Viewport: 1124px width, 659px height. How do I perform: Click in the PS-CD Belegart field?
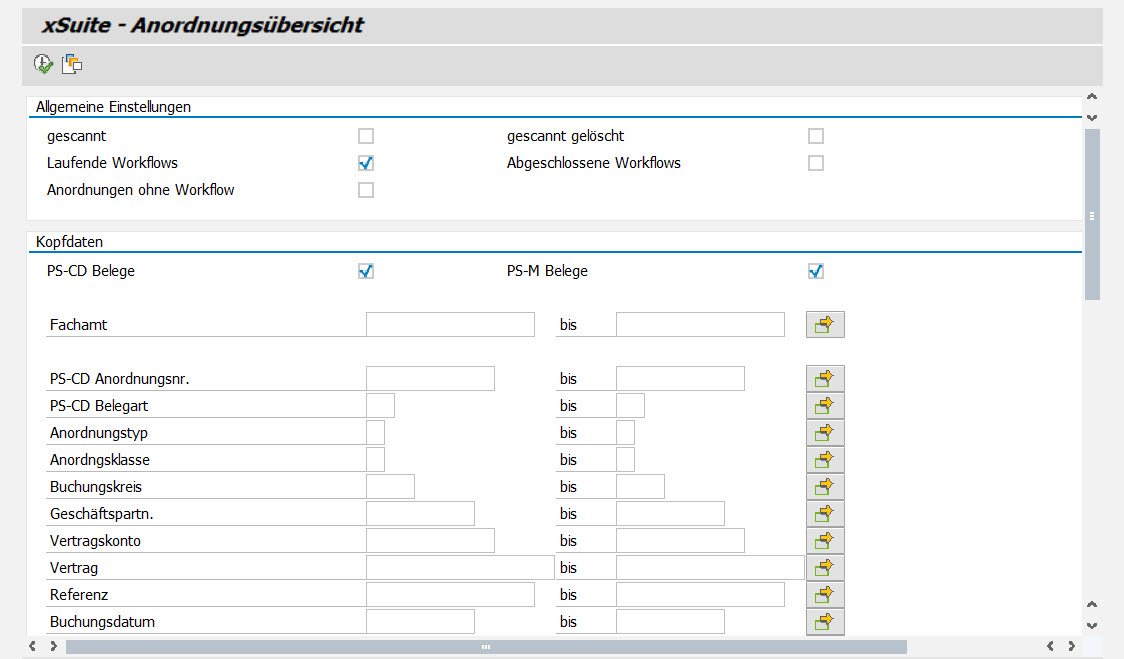coord(381,405)
